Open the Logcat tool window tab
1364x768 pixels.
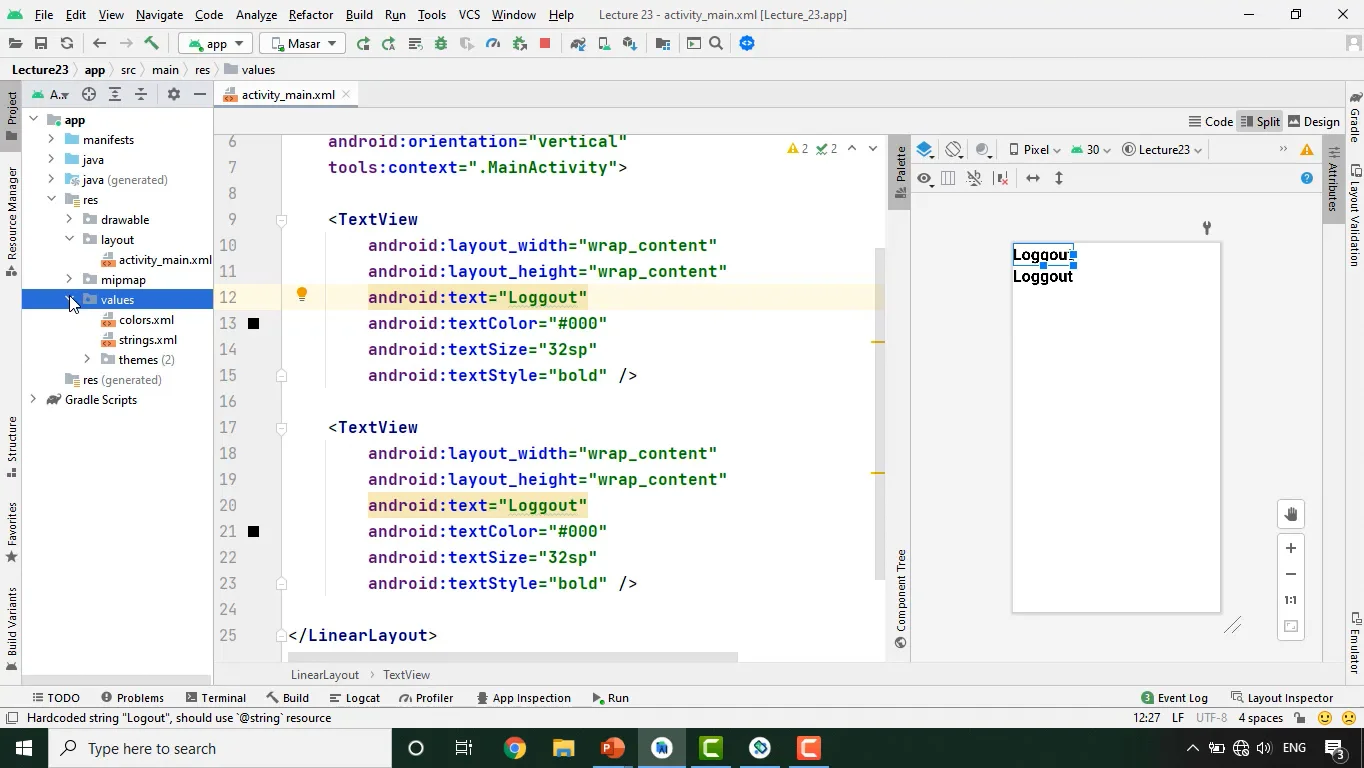(x=354, y=698)
